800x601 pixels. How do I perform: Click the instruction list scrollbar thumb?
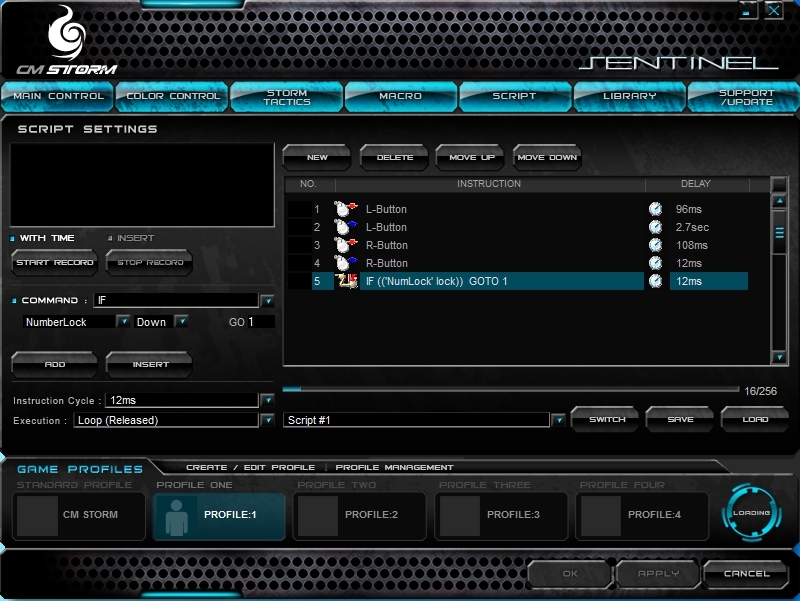(x=779, y=233)
